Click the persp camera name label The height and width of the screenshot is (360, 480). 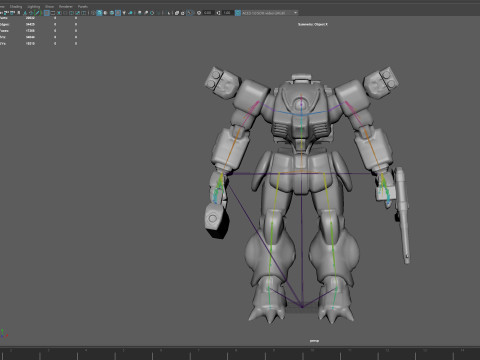314,341
